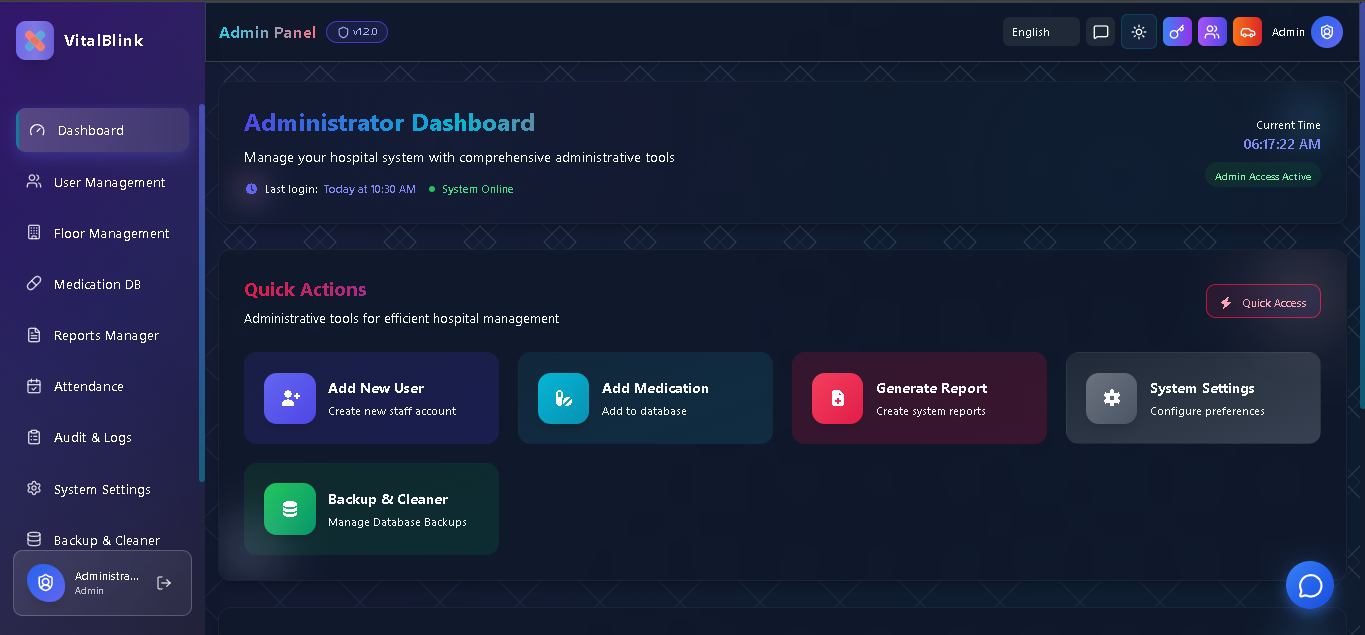Open the Medication DB sidebar icon
1365x635 pixels.
tap(32, 284)
